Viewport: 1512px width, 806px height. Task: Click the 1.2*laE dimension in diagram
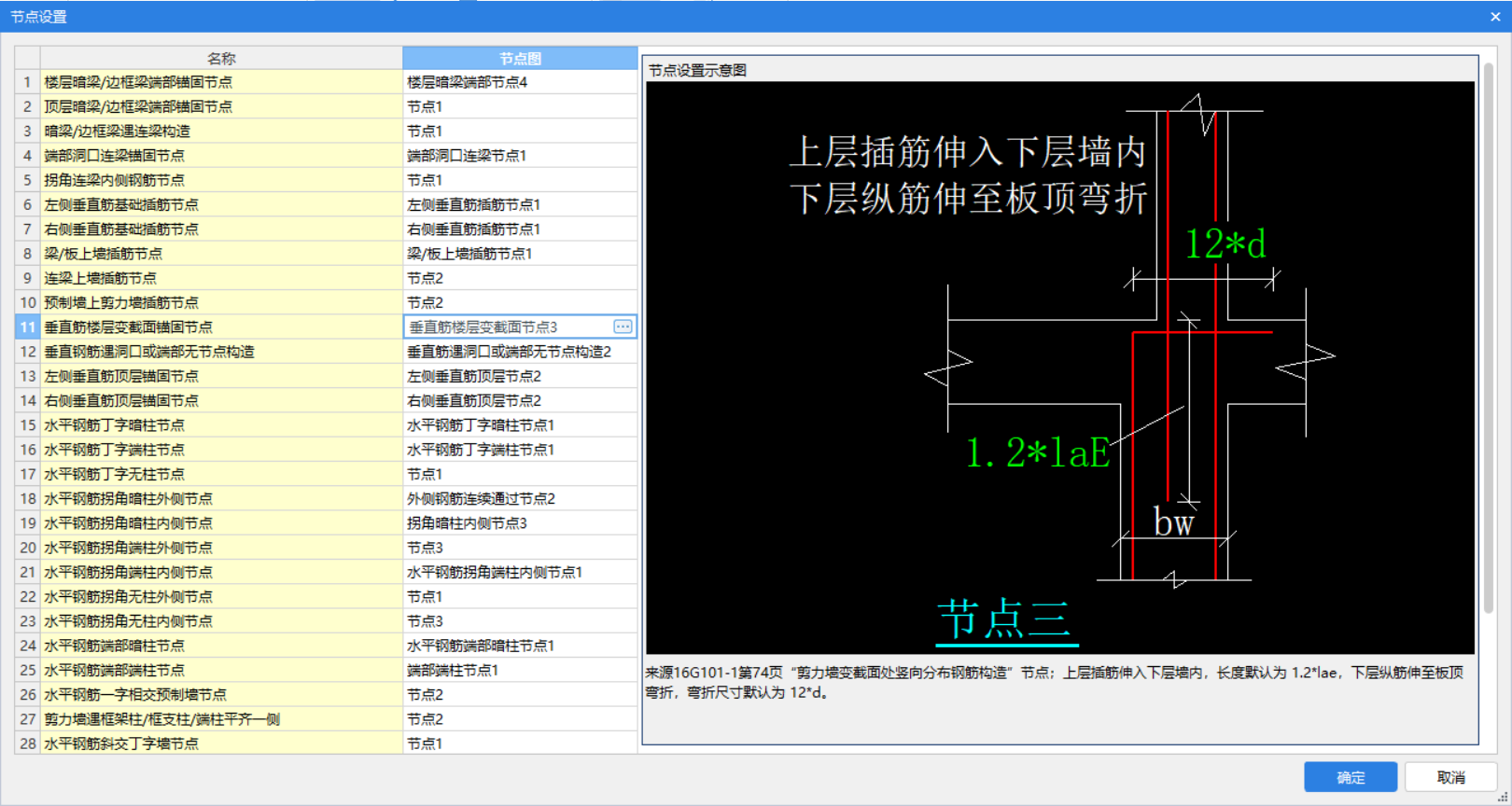[x=1038, y=453]
